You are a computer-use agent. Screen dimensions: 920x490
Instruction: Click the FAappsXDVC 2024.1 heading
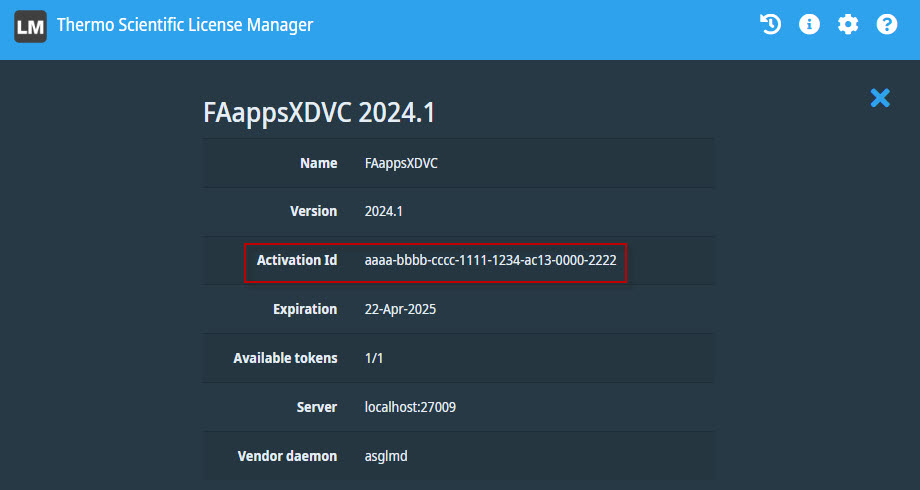click(x=319, y=113)
